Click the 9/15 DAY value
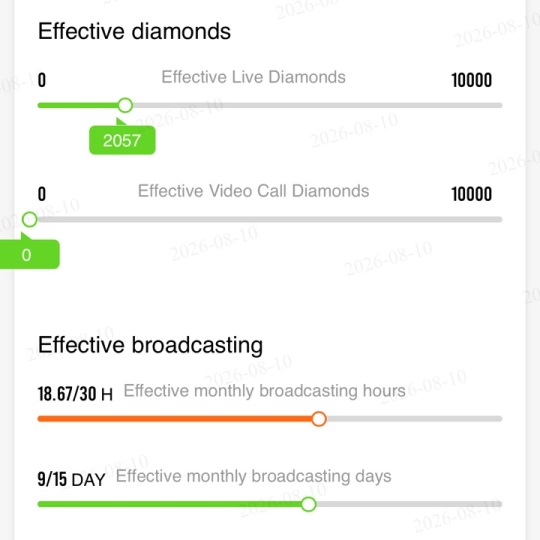Screen dimensions: 540x540 tap(71, 479)
